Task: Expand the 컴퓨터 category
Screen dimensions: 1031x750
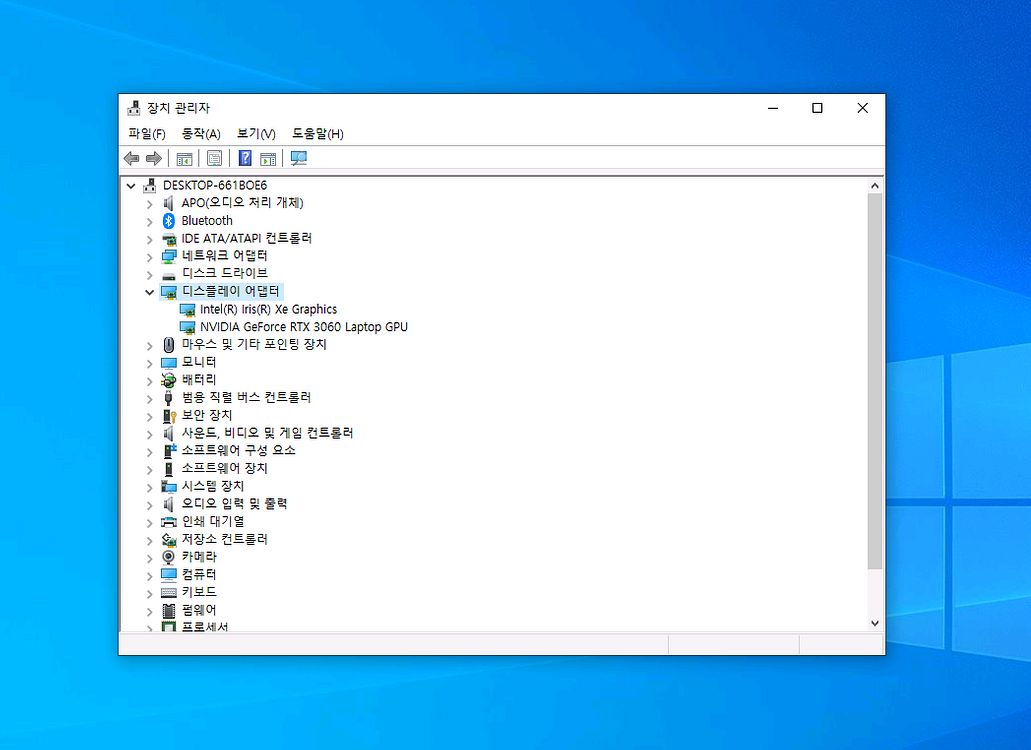Action: point(150,575)
